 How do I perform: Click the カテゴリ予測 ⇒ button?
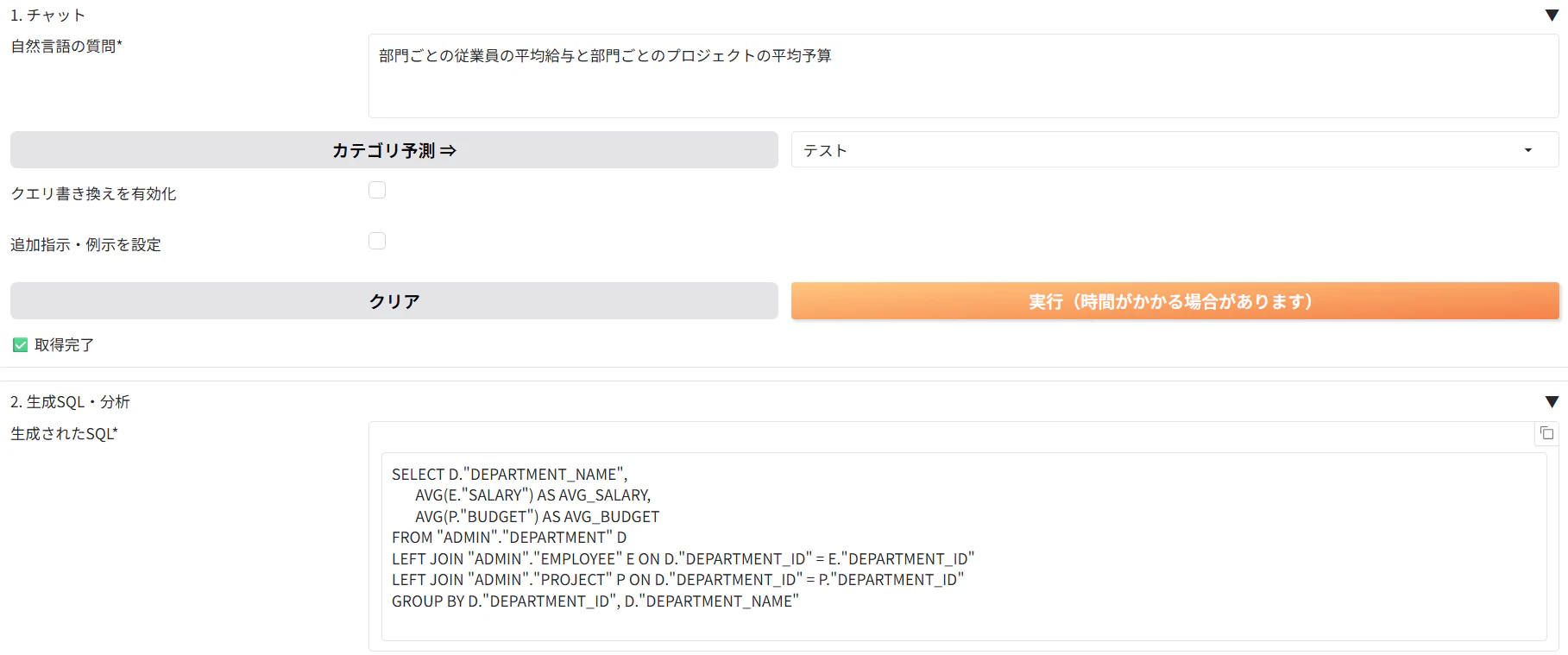point(394,150)
